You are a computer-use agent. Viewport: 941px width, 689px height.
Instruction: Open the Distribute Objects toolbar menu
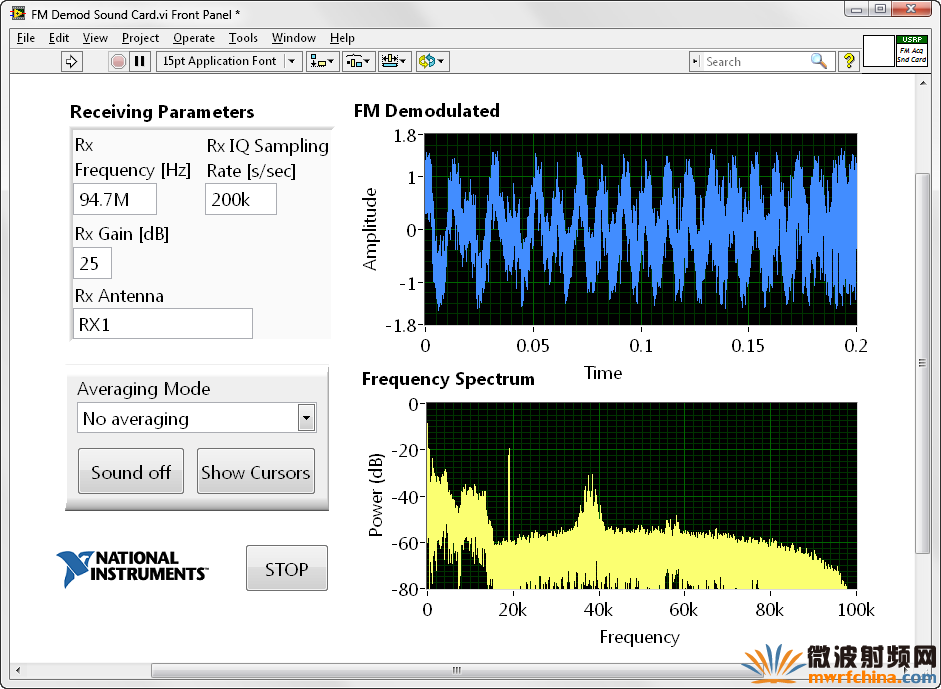pos(359,61)
